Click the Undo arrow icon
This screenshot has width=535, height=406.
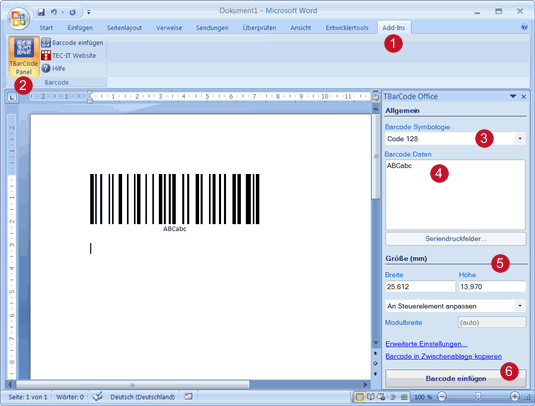point(54,12)
